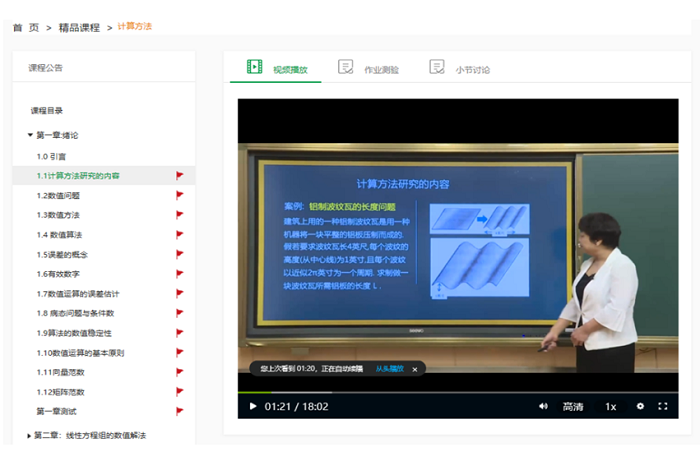Open the 高清 quality selector

tap(573, 407)
